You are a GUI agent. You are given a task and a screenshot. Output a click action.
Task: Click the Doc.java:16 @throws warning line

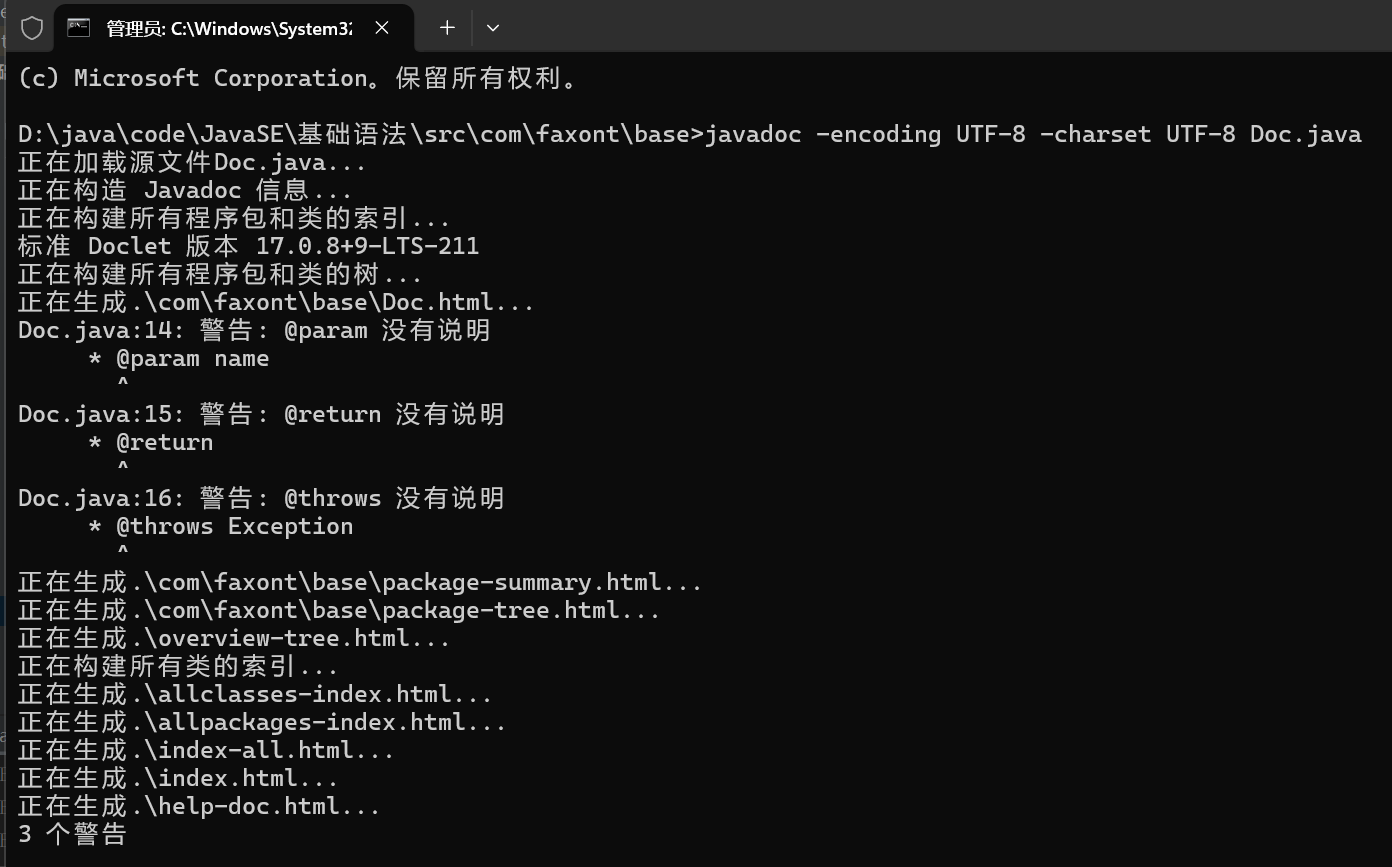click(x=261, y=498)
